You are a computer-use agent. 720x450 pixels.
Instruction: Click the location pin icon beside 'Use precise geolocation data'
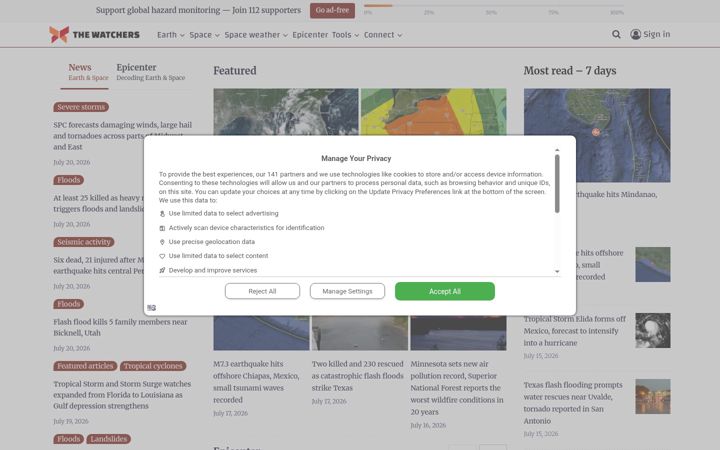coord(162,242)
